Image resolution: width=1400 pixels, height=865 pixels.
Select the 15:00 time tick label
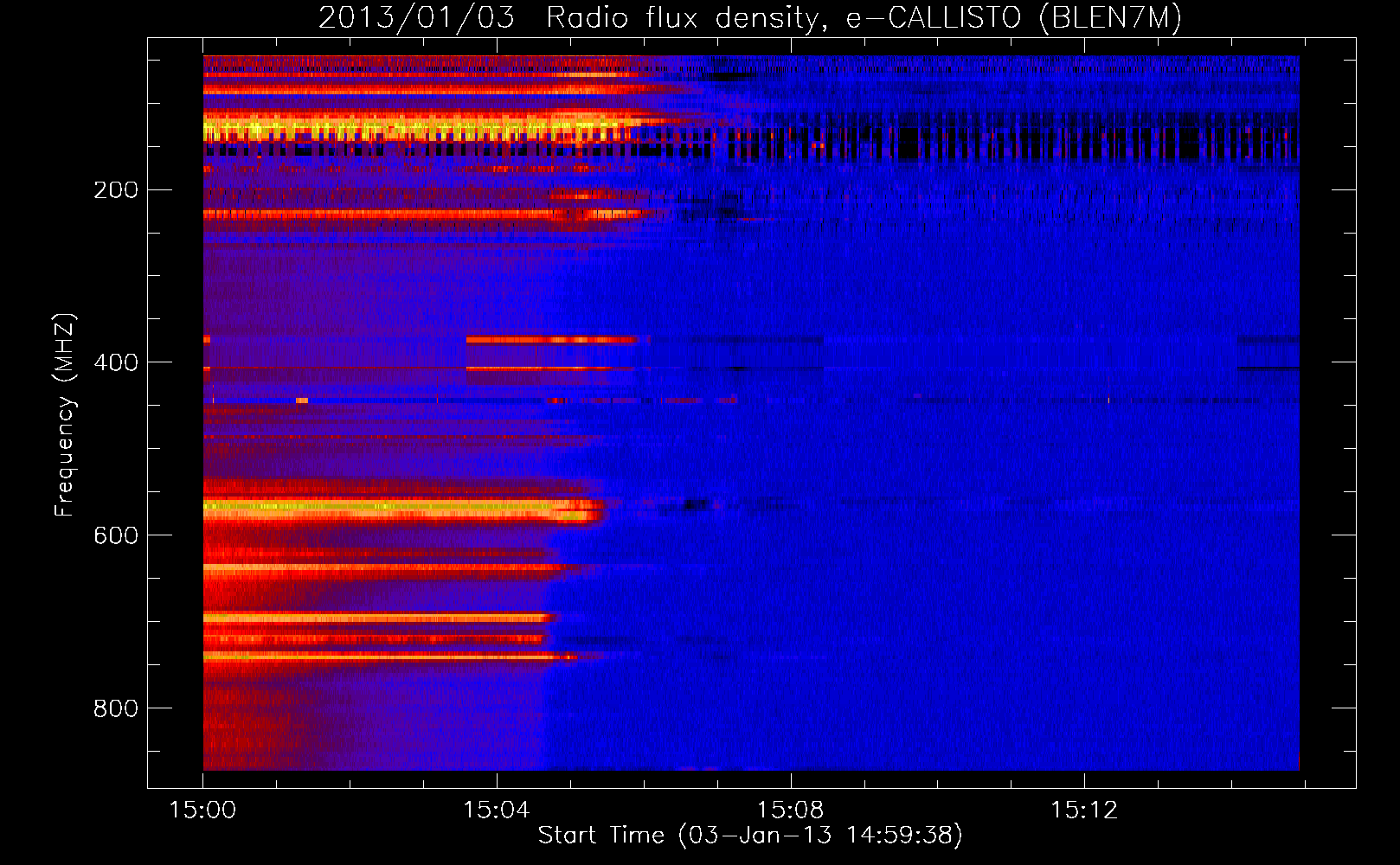click(x=202, y=811)
